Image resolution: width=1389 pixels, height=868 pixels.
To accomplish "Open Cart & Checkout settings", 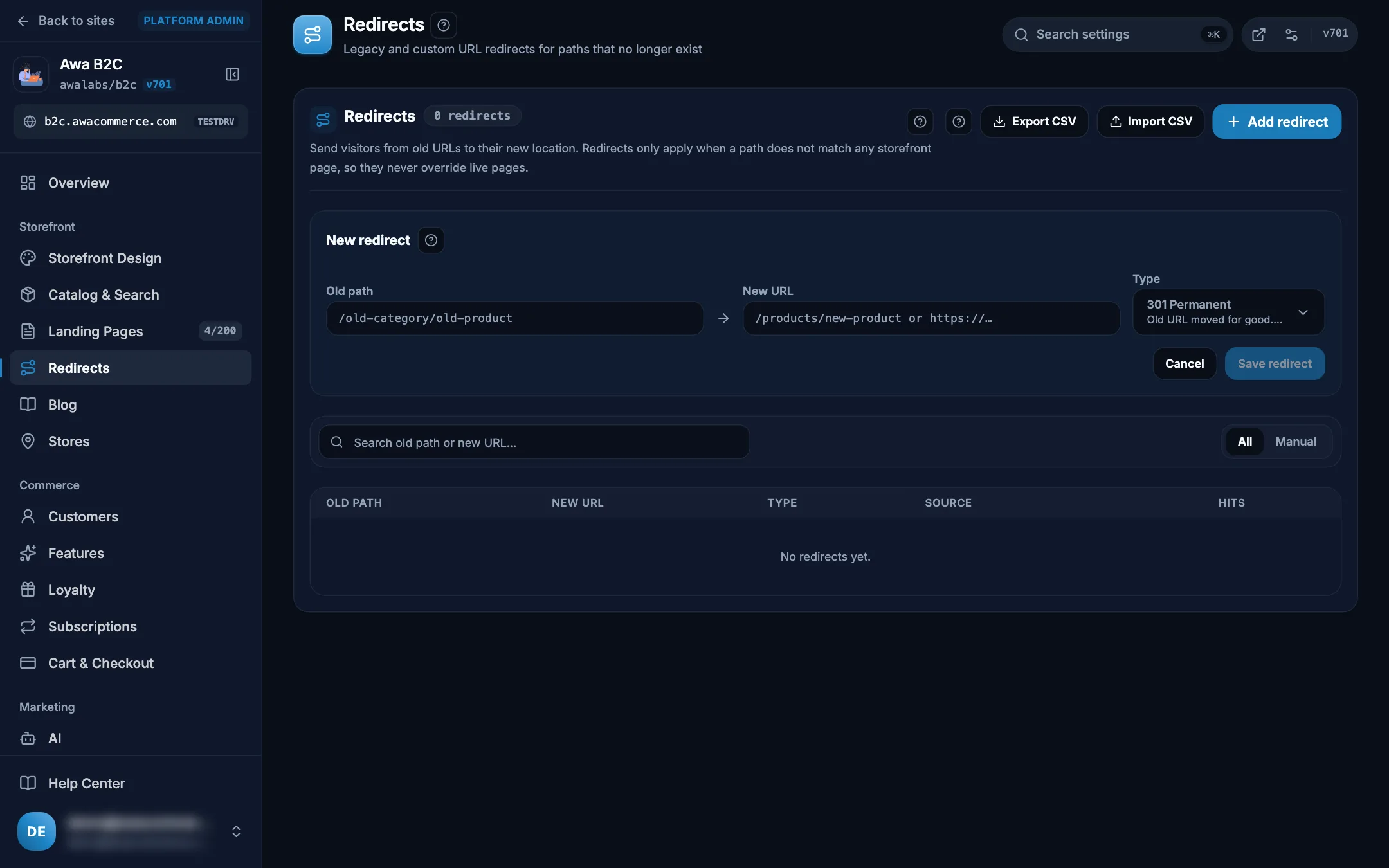I will pos(131,663).
